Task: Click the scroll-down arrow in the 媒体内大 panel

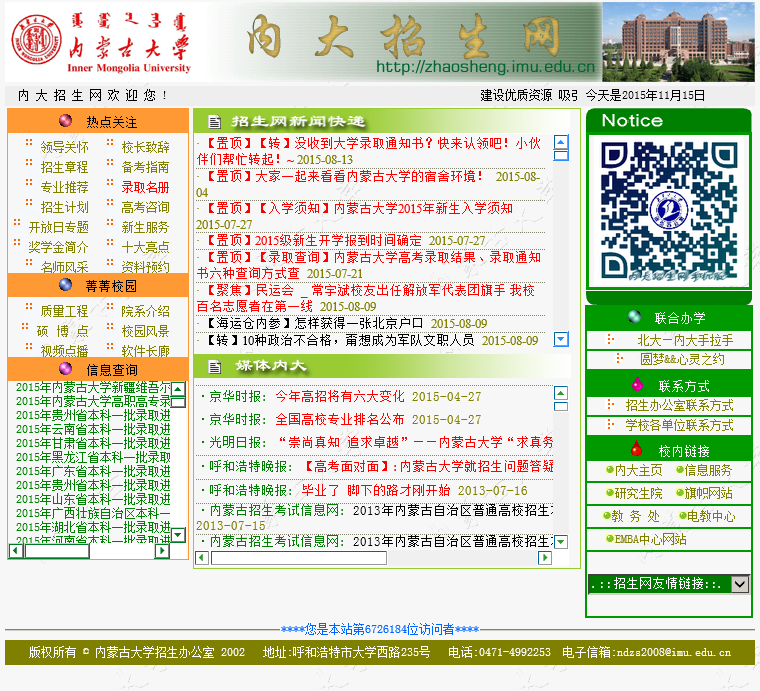Action: click(561, 541)
